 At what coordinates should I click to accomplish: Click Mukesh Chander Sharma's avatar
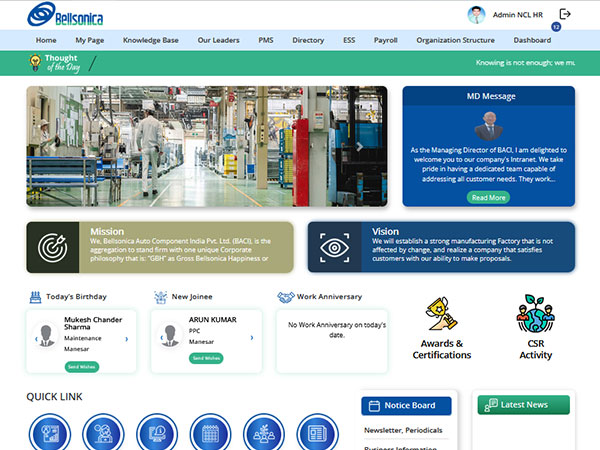[x=46, y=334]
